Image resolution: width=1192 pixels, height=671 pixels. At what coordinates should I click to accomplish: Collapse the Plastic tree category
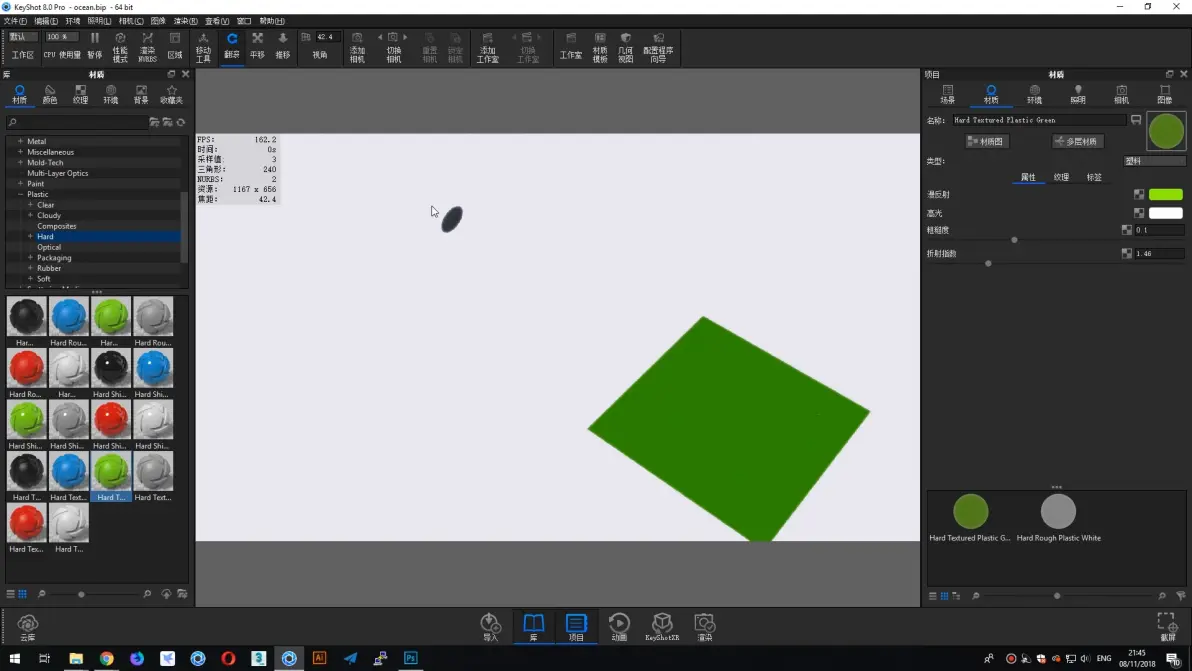click(x=21, y=195)
